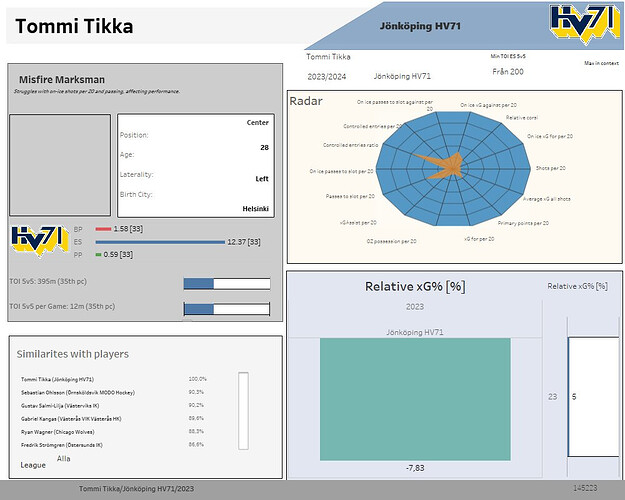Click the HV71 logo in the header banner
625x500 pixels.
586,24
